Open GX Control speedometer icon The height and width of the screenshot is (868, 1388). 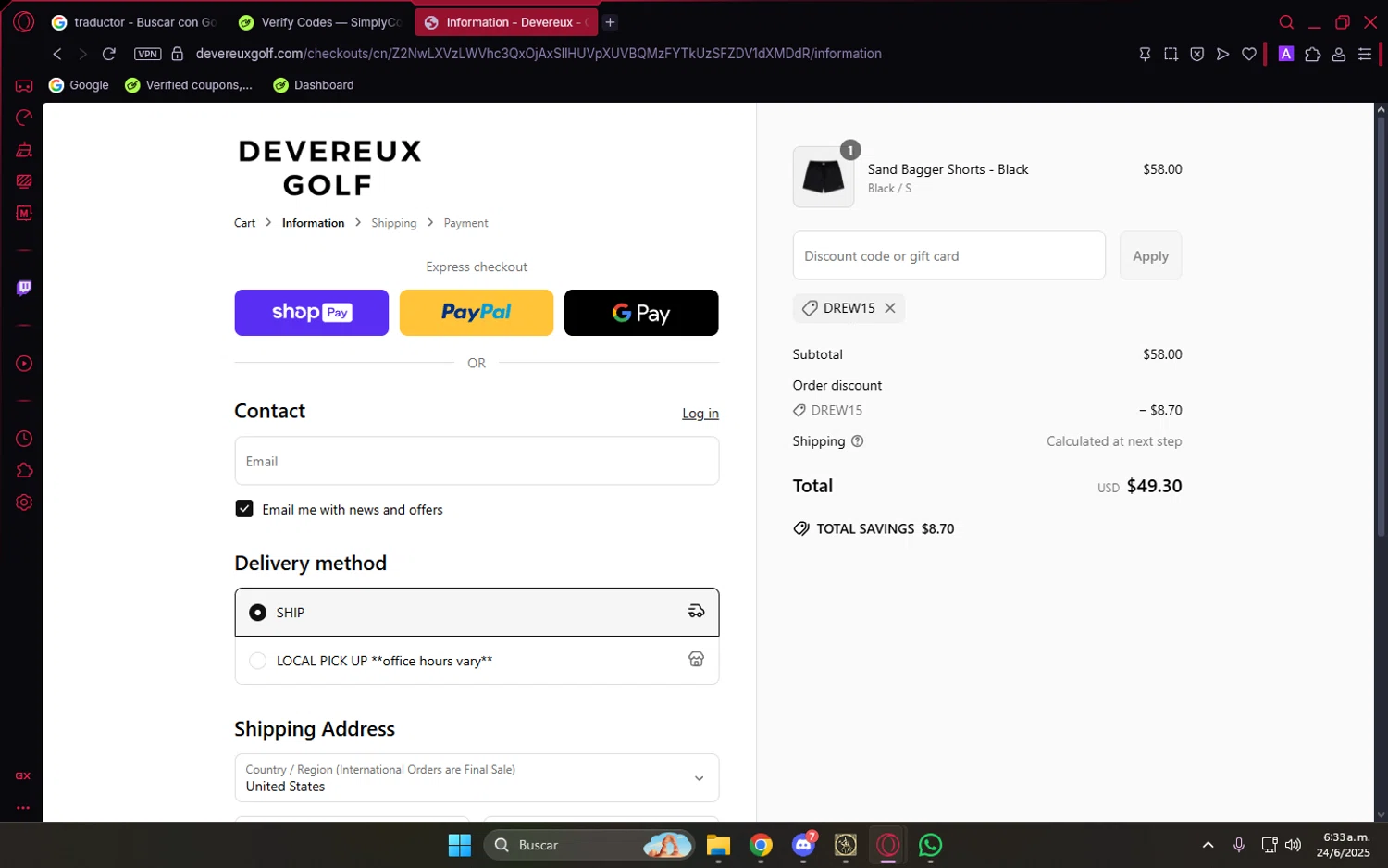[24, 118]
